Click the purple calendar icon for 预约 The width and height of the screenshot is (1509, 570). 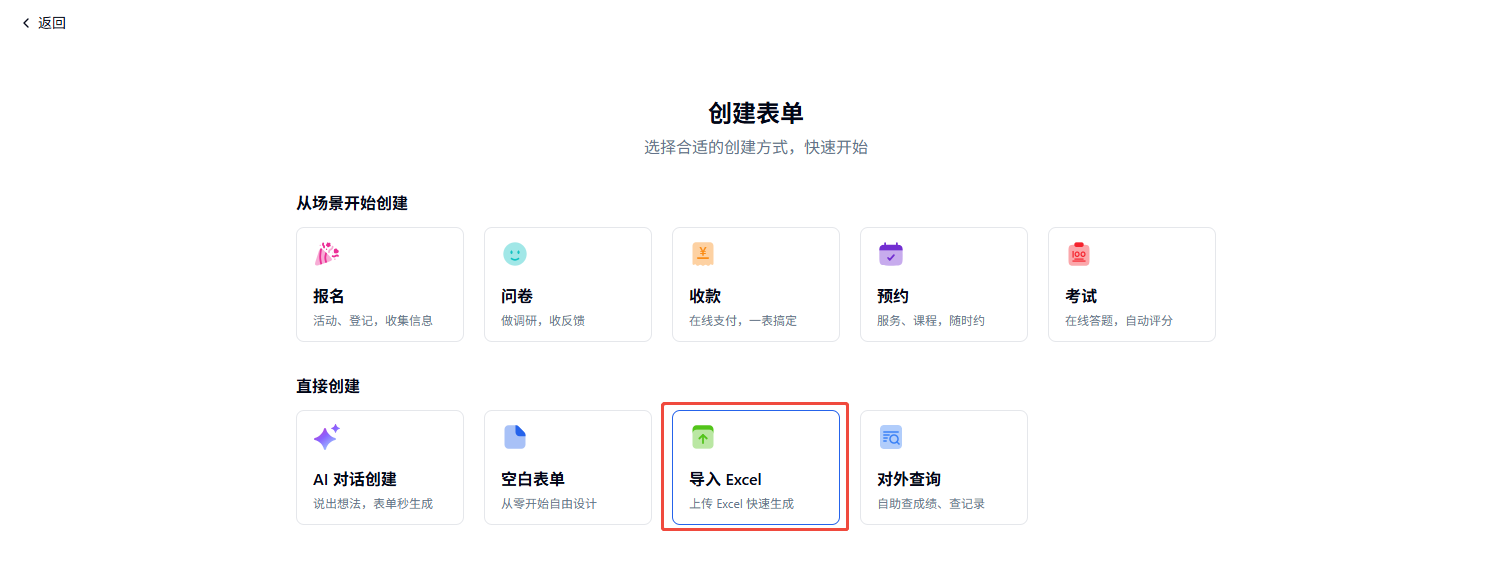[891, 254]
